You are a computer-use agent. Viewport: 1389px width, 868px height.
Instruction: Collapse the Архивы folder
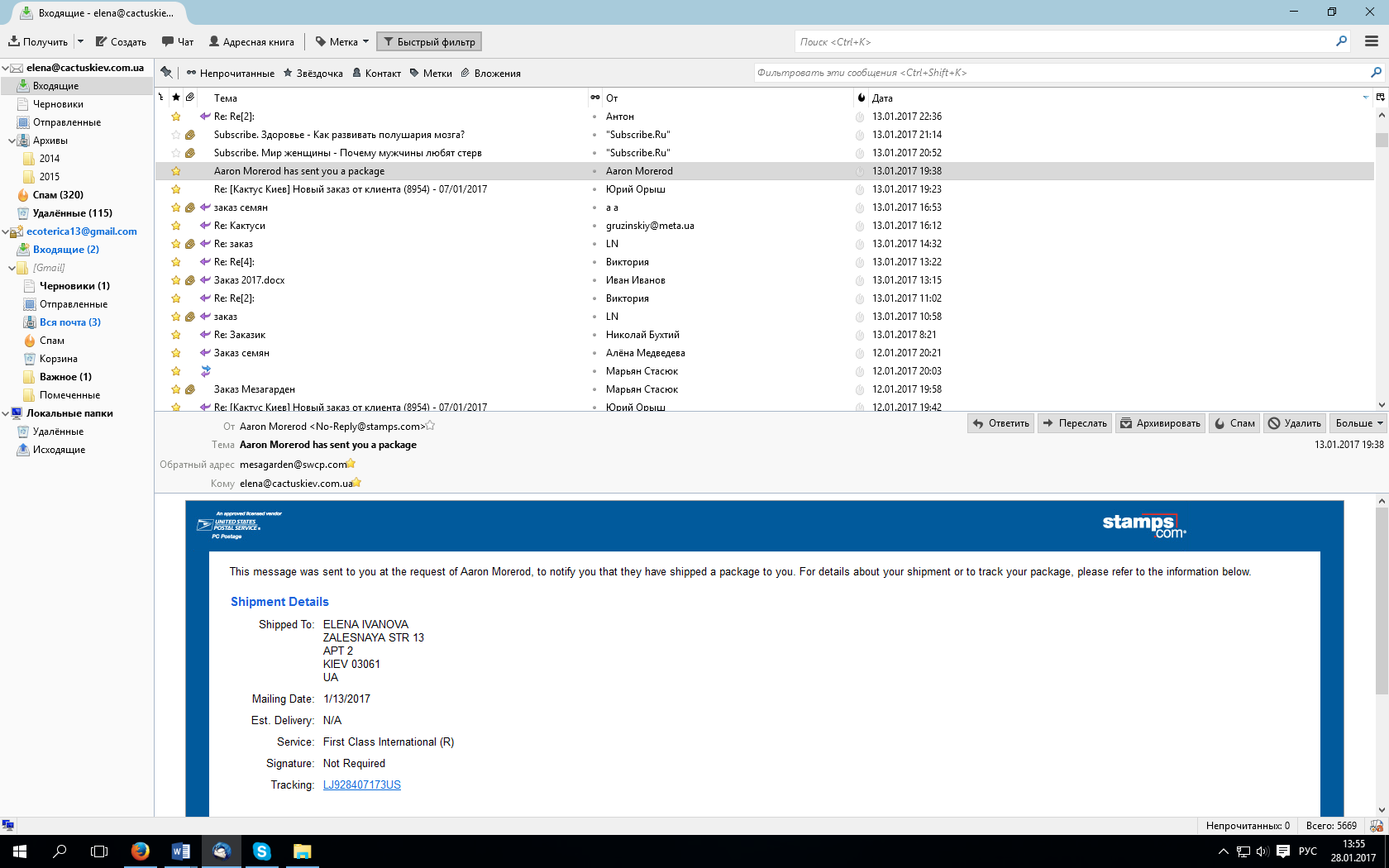point(12,141)
